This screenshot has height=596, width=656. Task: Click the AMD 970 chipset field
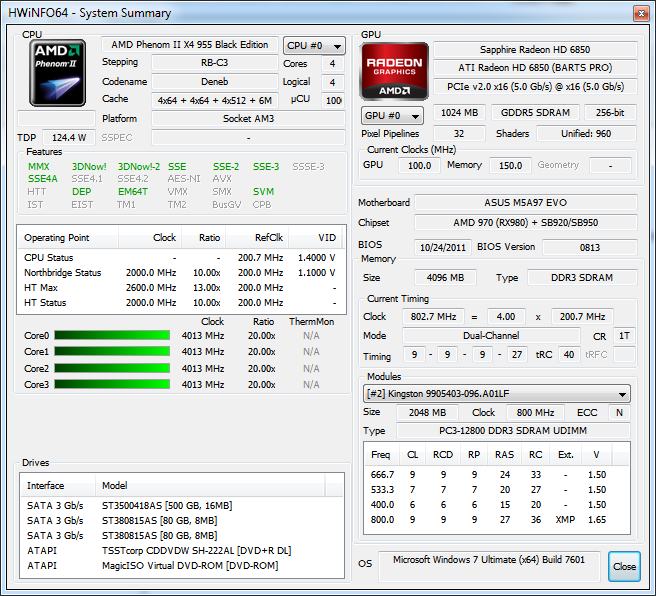click(x=525, y=223)
